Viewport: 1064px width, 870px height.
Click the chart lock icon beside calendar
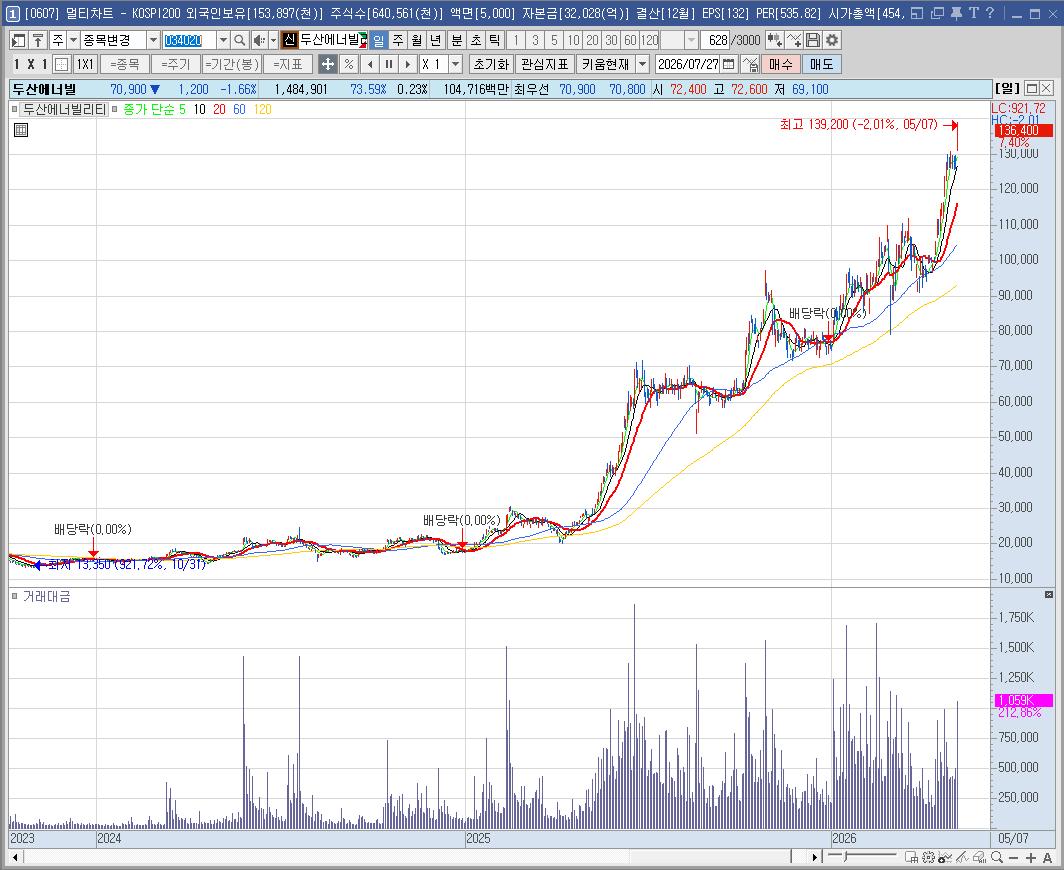[x=750, y=64]
